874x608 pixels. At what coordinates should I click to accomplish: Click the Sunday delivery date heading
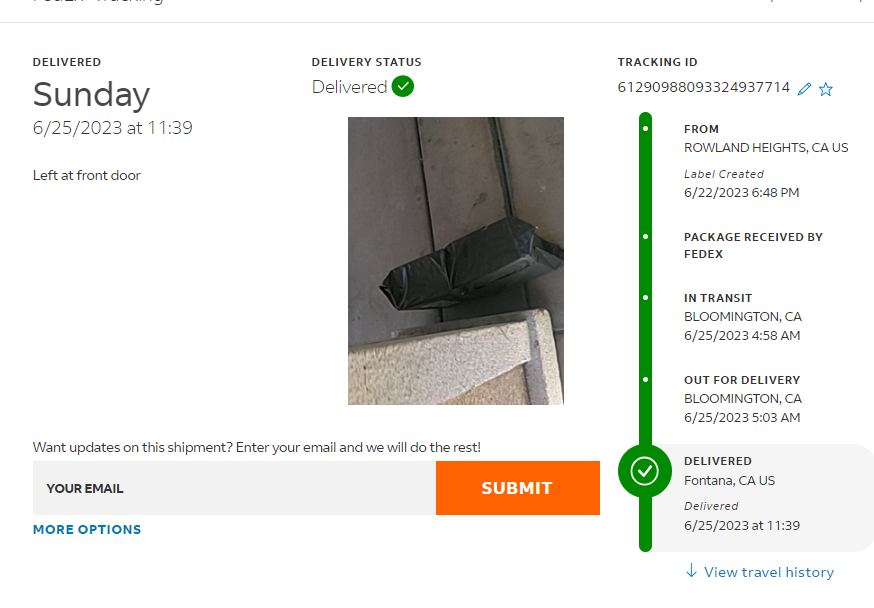click(91, 94)
